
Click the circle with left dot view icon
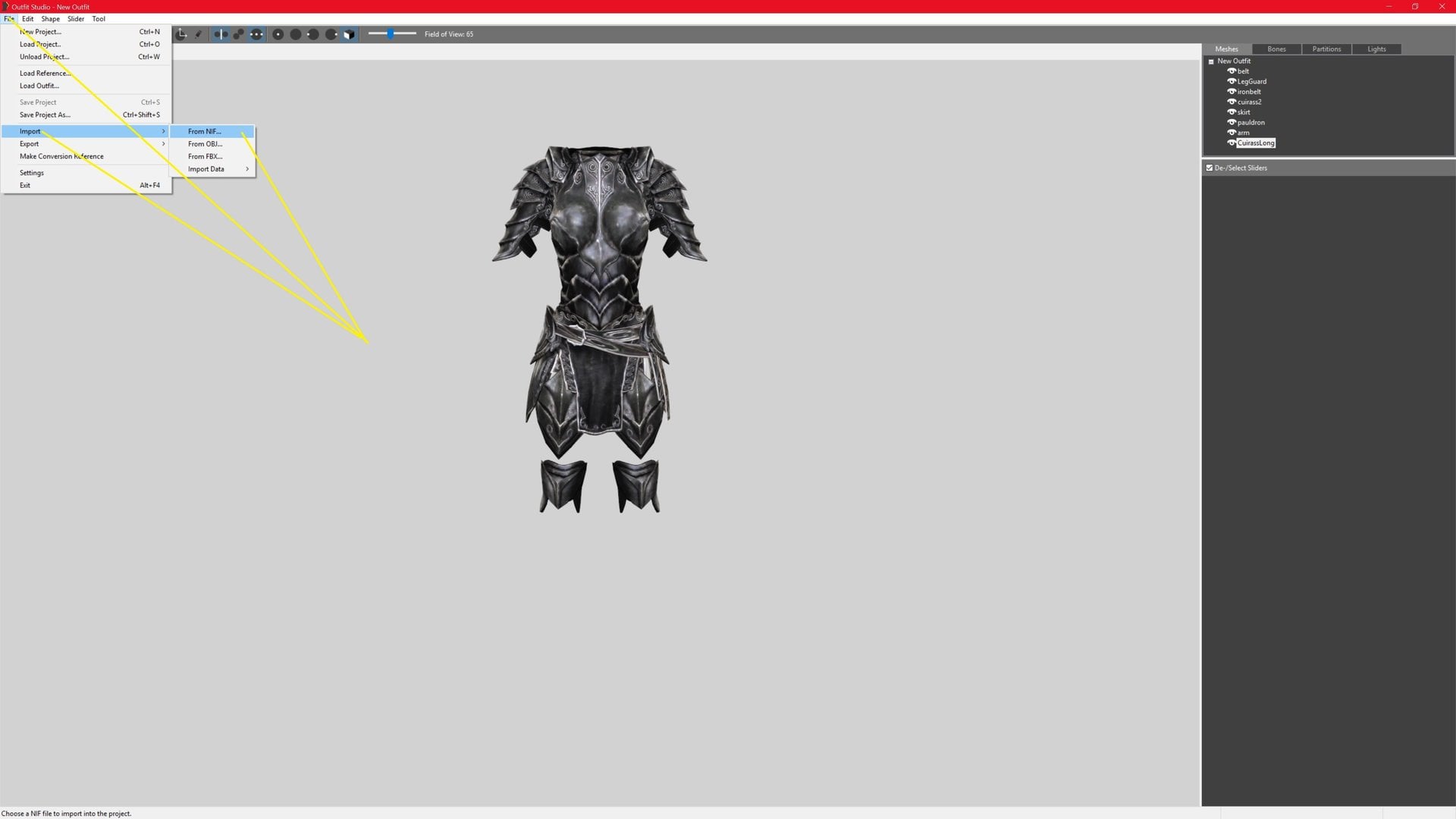[313, 34]
